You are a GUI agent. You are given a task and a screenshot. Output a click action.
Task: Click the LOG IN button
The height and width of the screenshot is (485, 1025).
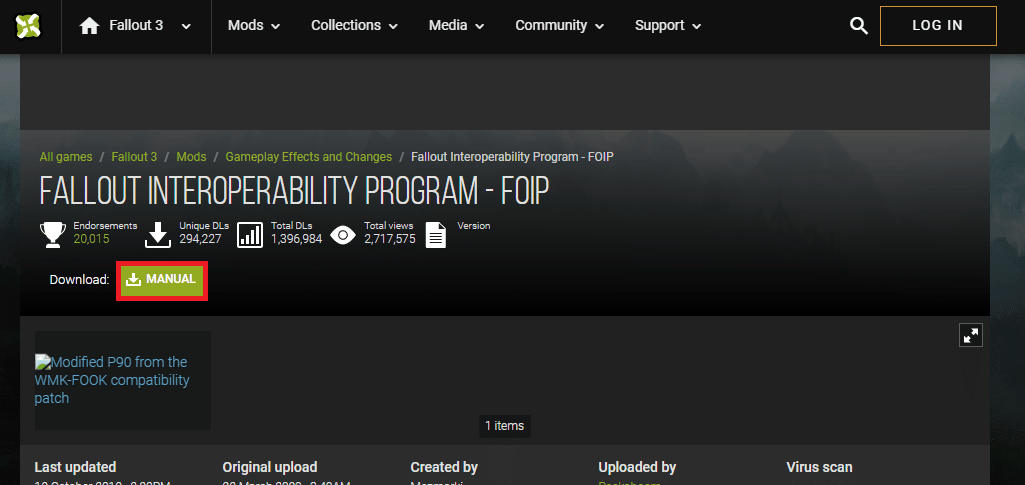point(938,25)
